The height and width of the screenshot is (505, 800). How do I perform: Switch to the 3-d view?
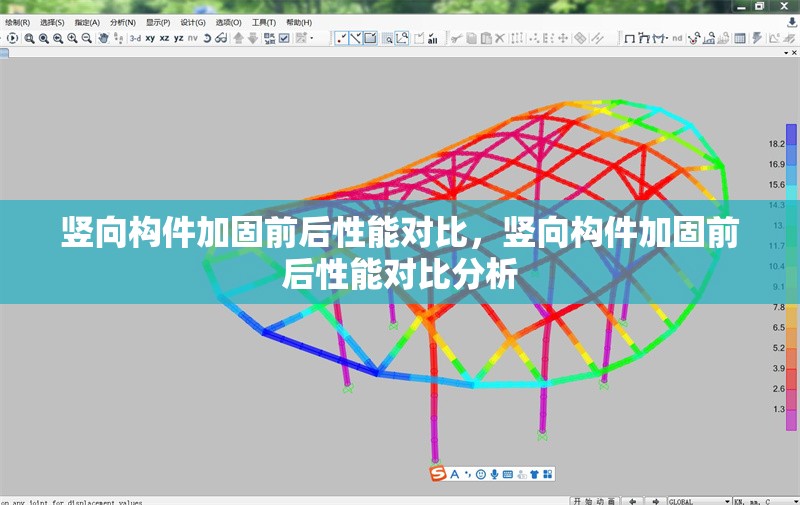pyautogui.click(x=135, y=38)
